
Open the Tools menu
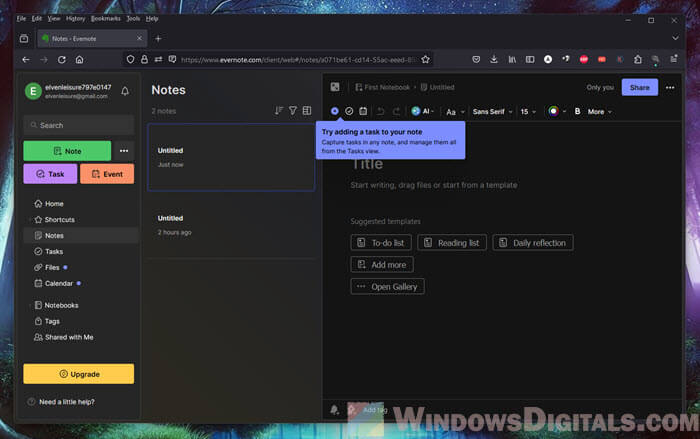pos(133,19)
